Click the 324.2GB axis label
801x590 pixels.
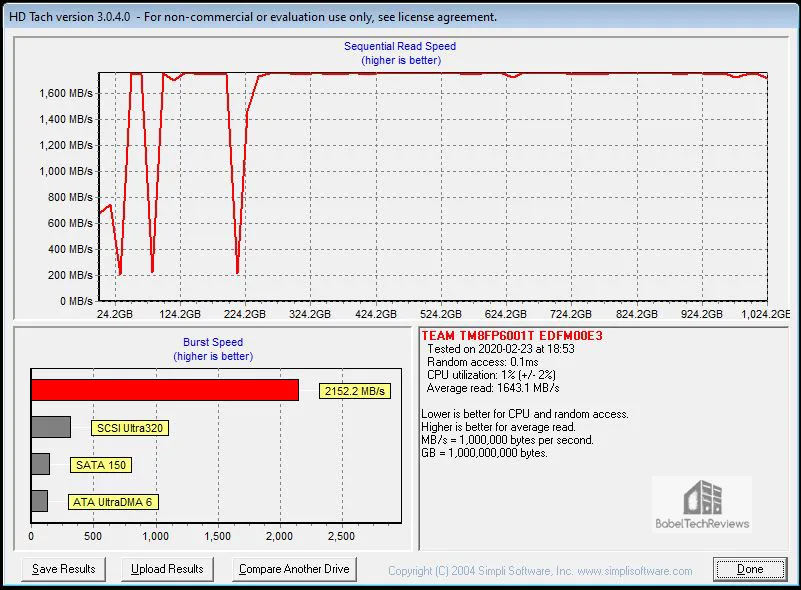[310, 314]
